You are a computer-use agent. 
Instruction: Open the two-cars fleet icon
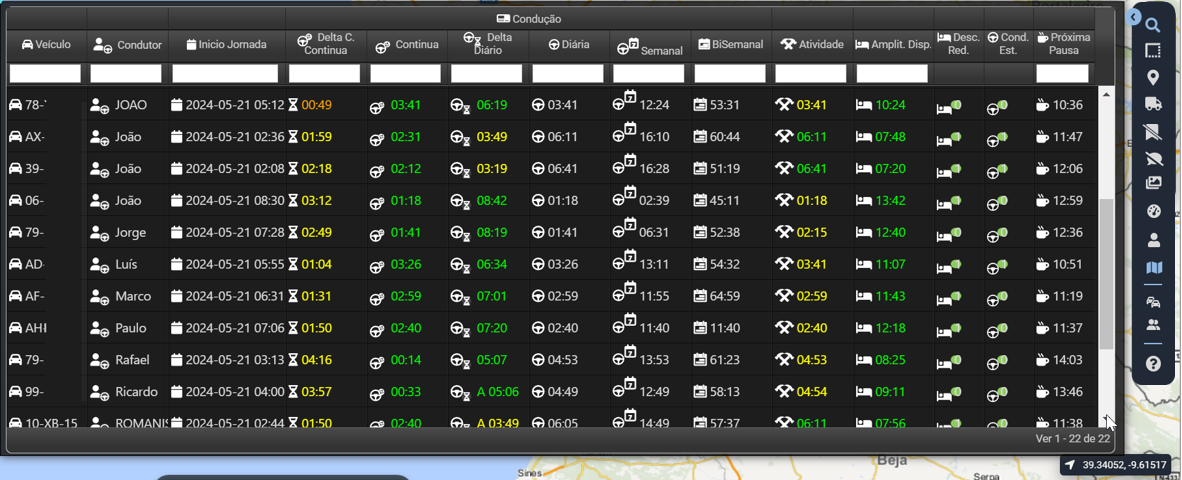[1153, 301]
